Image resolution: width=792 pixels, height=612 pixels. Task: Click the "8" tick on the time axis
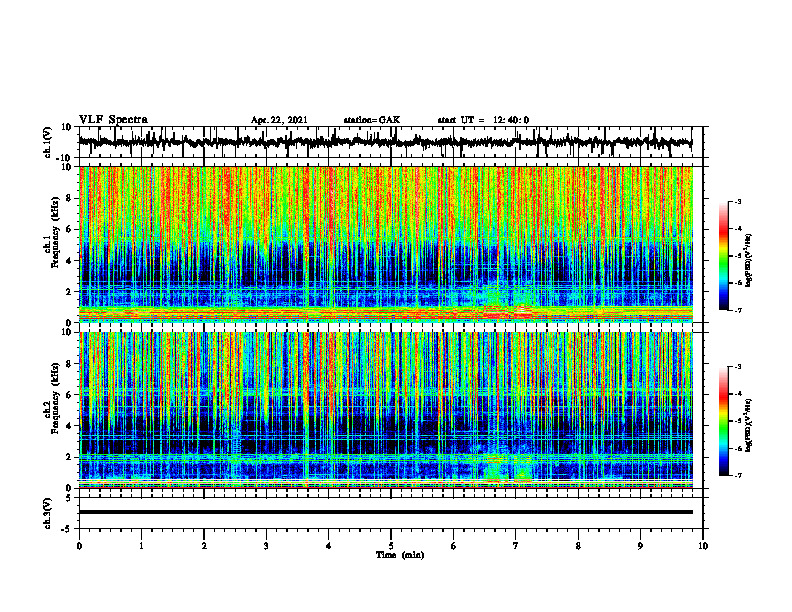pos(578,546)
